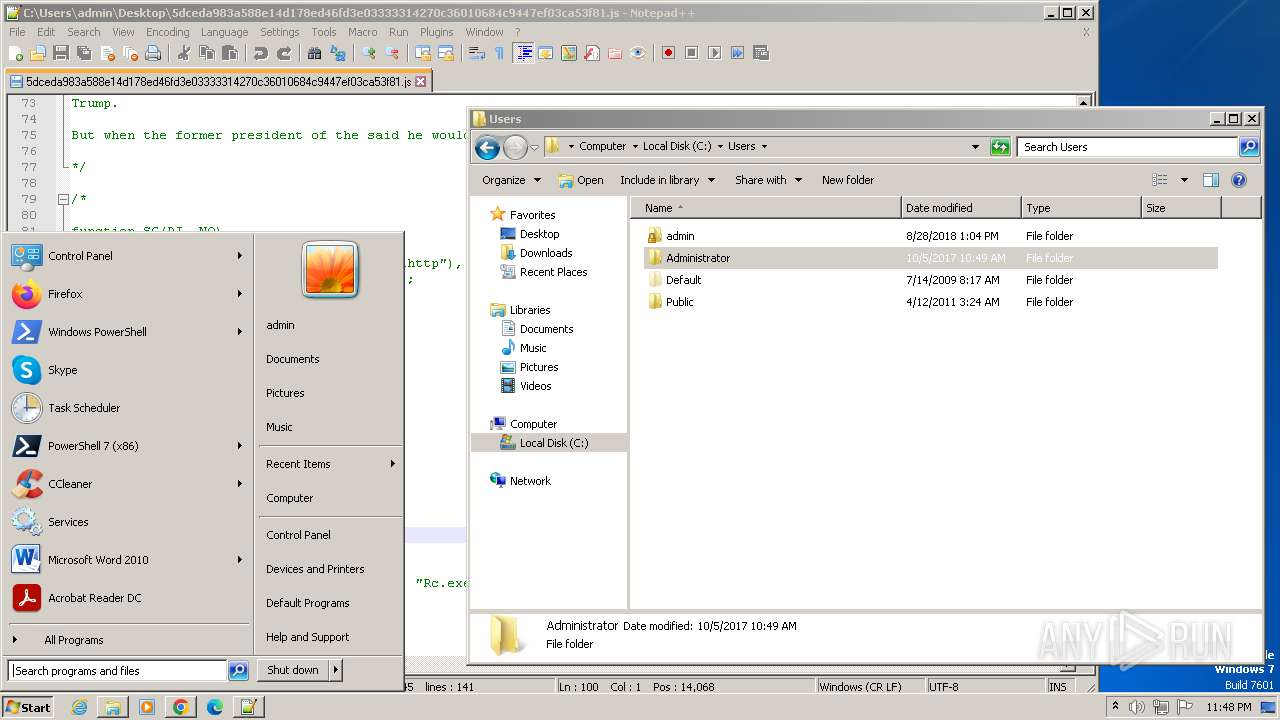Expand Microsoft Word 2010 jump list arrow

coord(240,560)
